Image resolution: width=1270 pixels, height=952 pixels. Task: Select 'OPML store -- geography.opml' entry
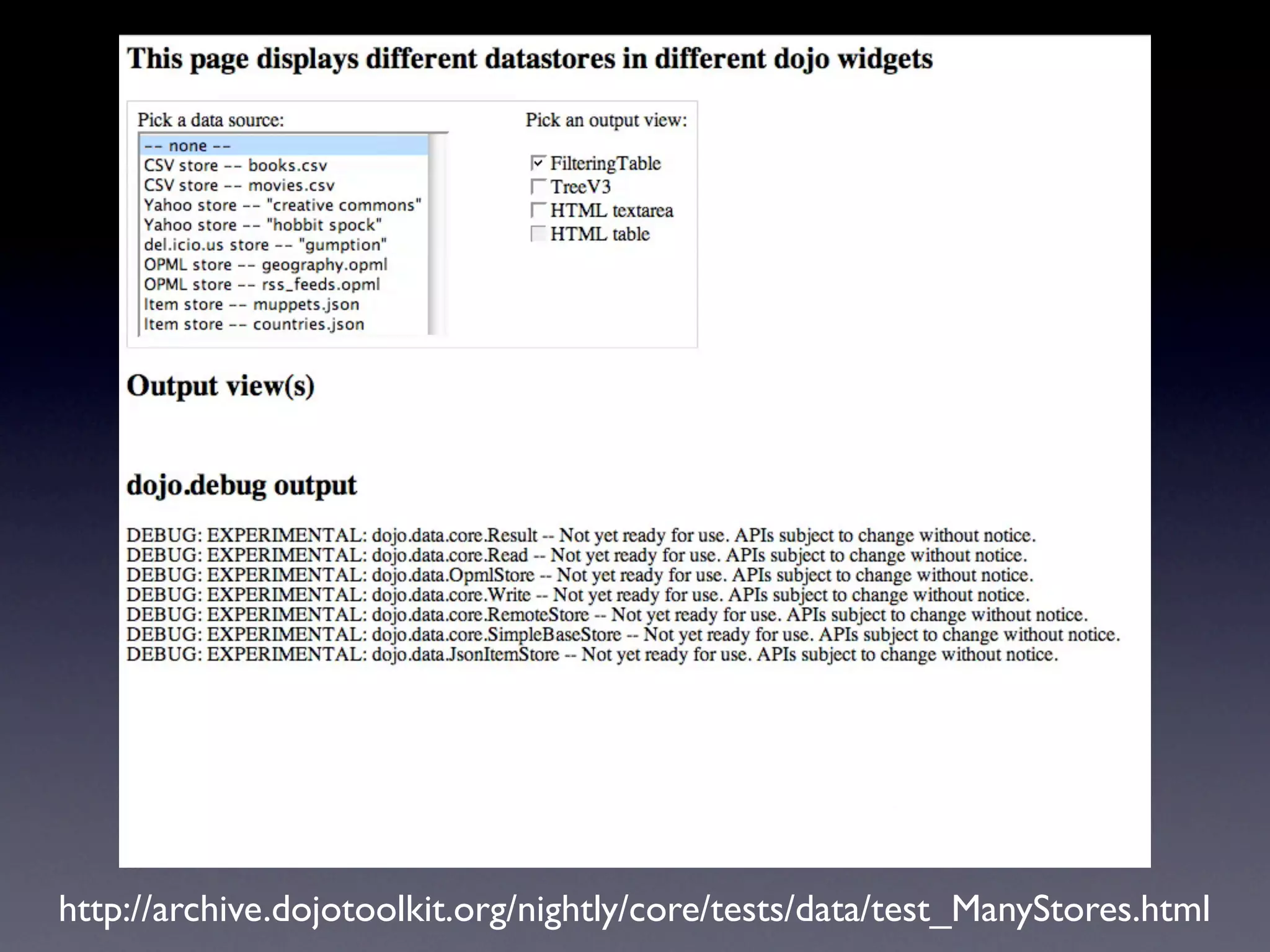coord(284,265)
